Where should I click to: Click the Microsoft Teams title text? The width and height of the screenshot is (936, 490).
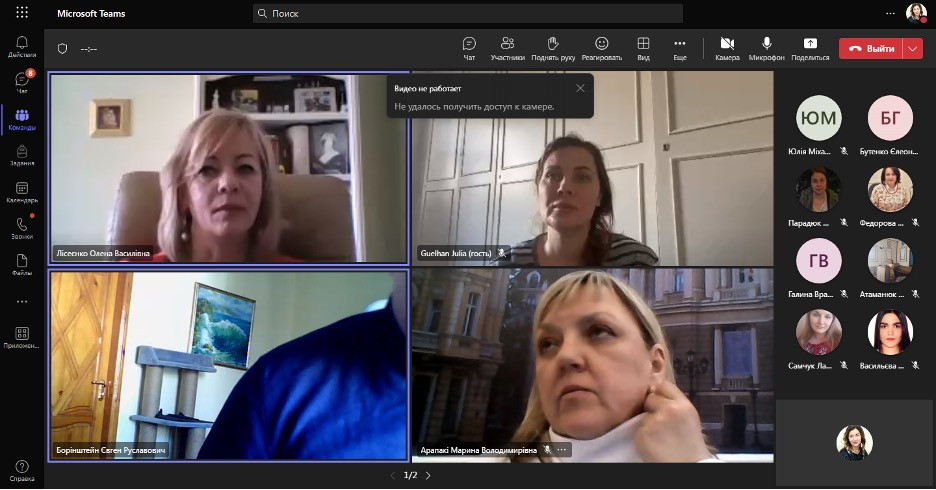[91, 13]
